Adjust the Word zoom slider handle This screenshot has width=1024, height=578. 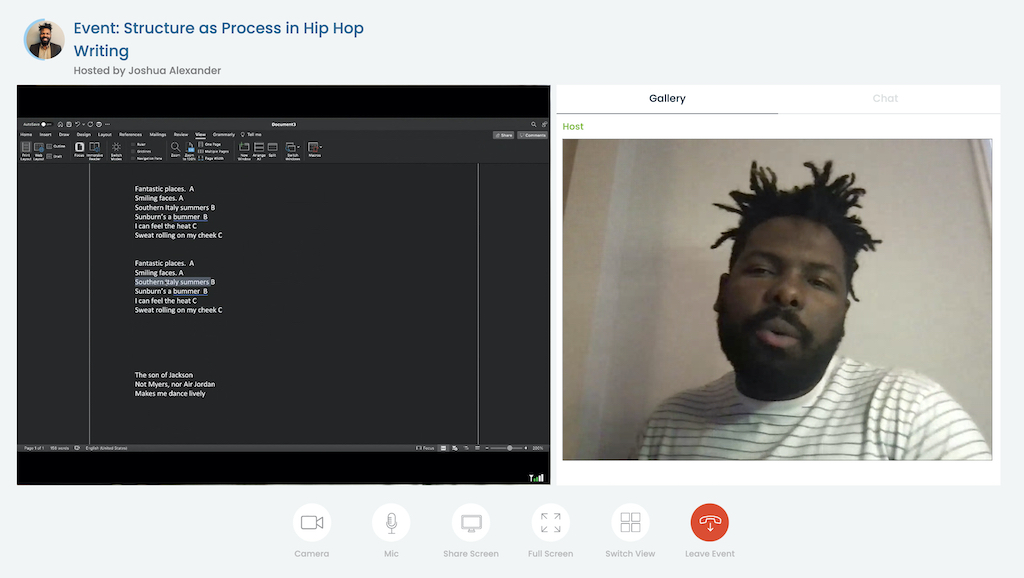click(x=509, y=448)
